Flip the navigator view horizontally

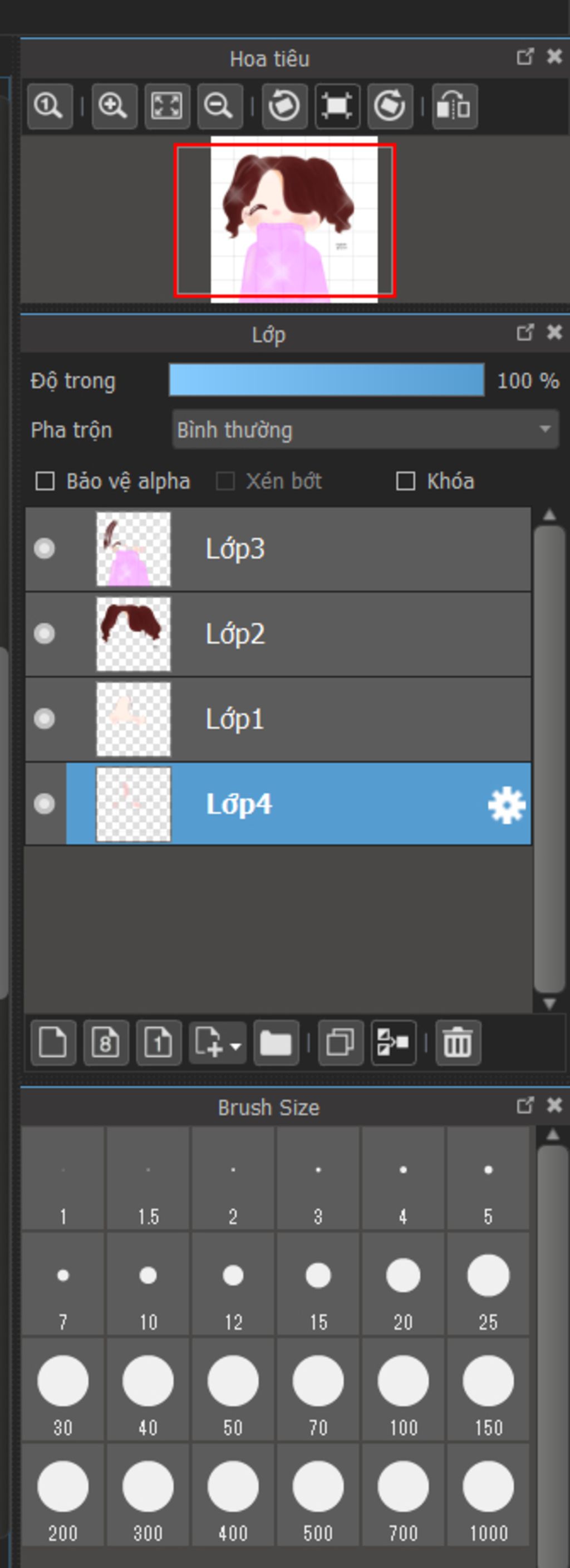[x=454, y=106]
